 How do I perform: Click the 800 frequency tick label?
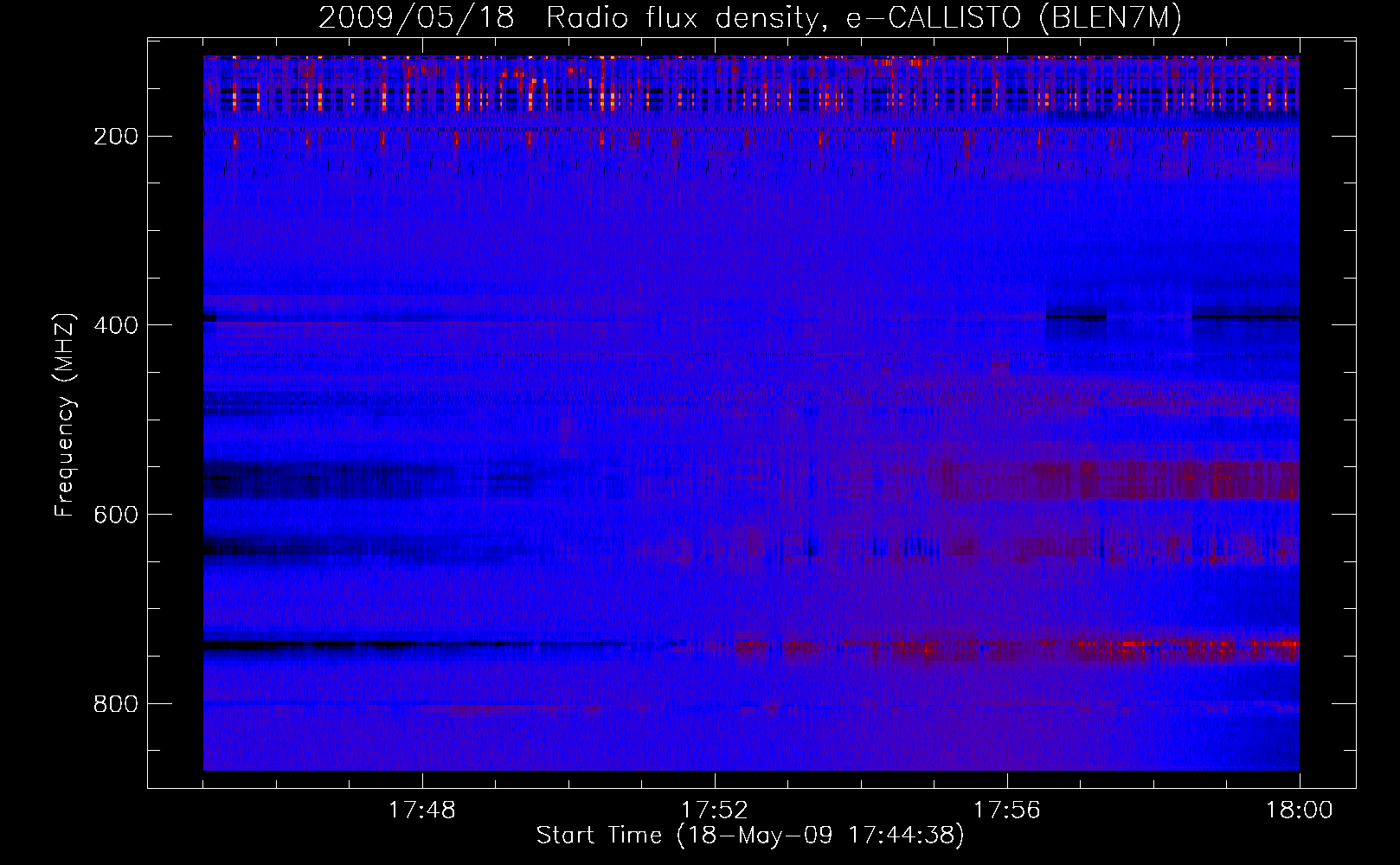[x=115, y=704]
